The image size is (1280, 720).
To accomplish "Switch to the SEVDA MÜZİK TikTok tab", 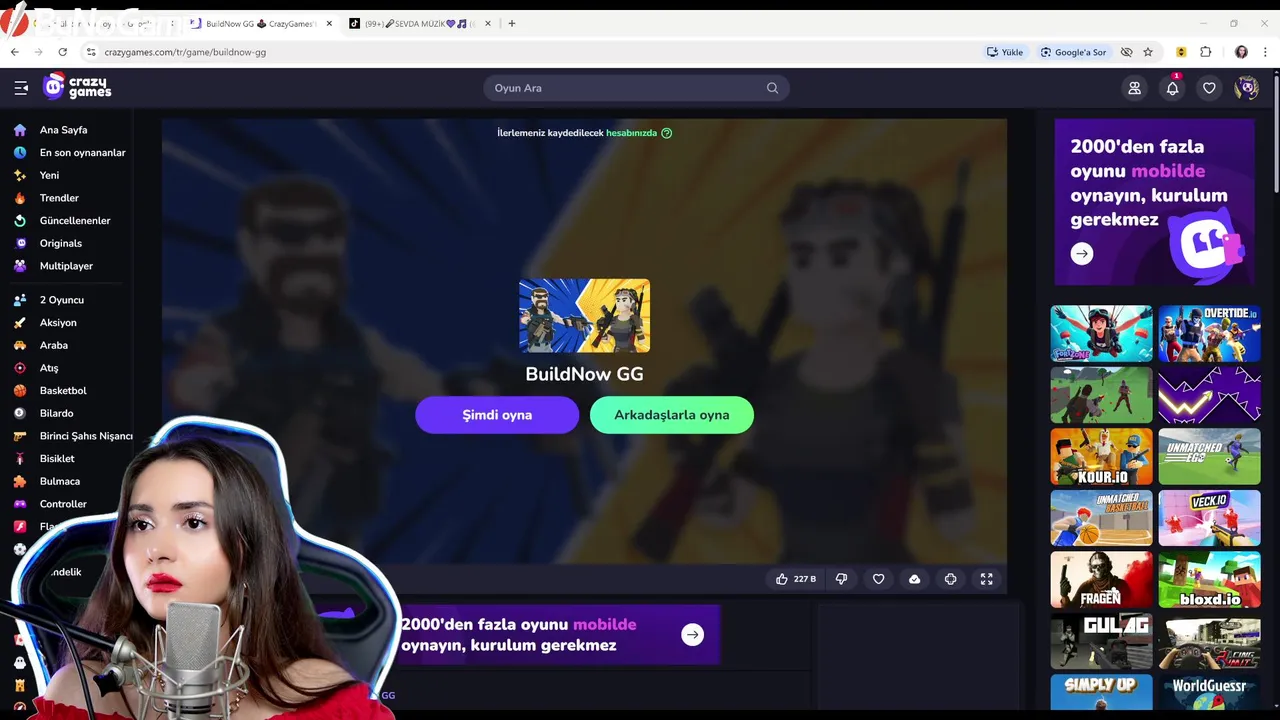I will click(x=418, y=23).
